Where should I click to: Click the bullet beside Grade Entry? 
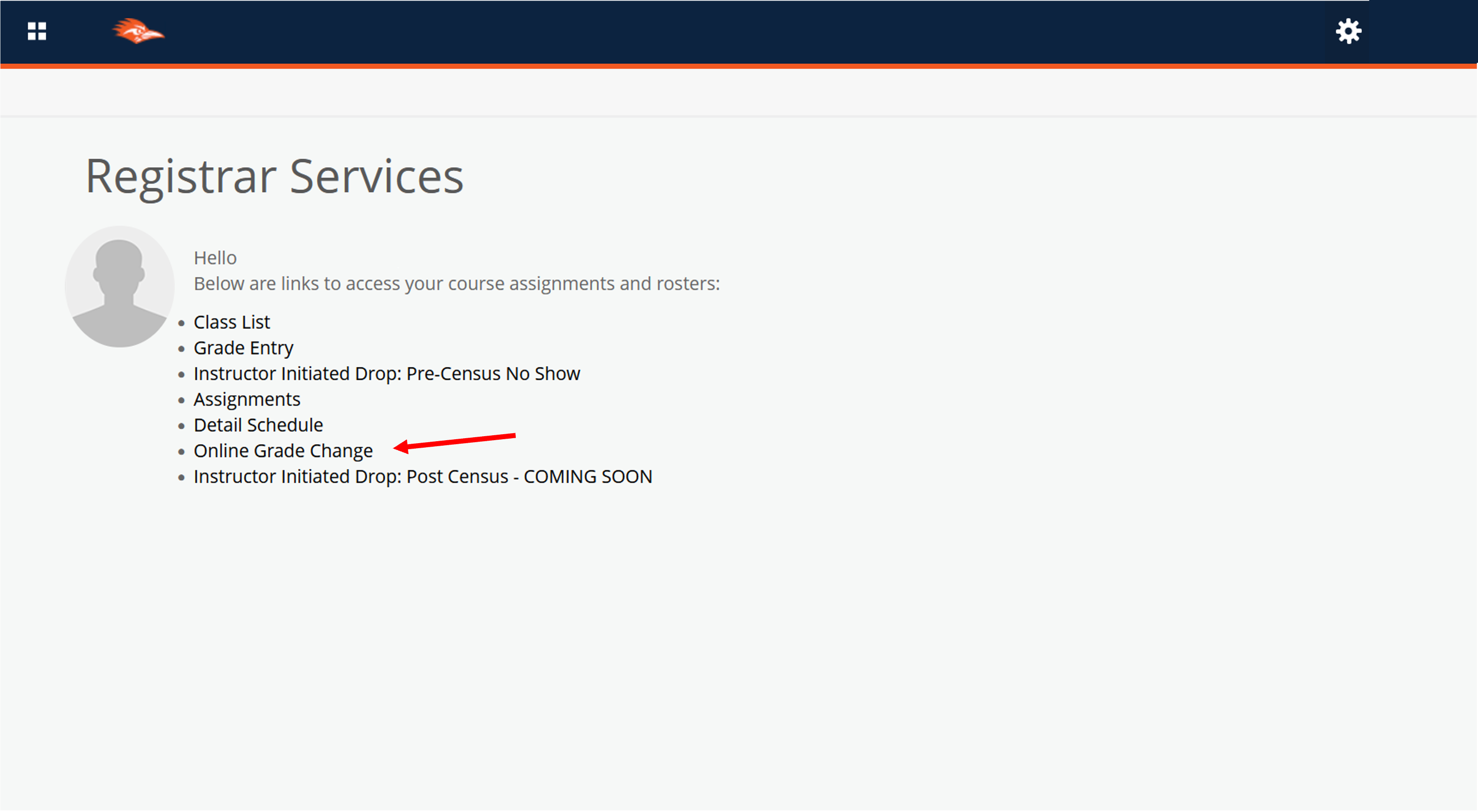[181, 349]
